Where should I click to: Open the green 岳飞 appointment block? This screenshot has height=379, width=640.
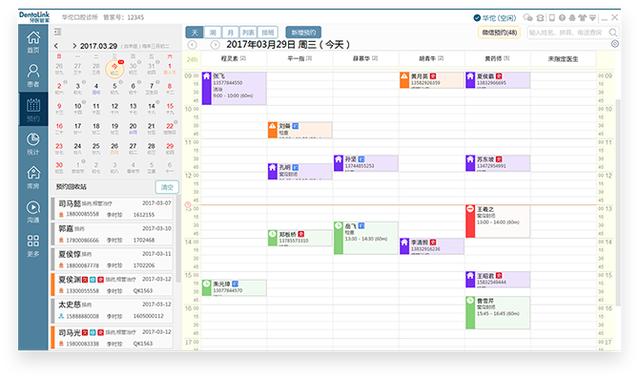(366, 238)
